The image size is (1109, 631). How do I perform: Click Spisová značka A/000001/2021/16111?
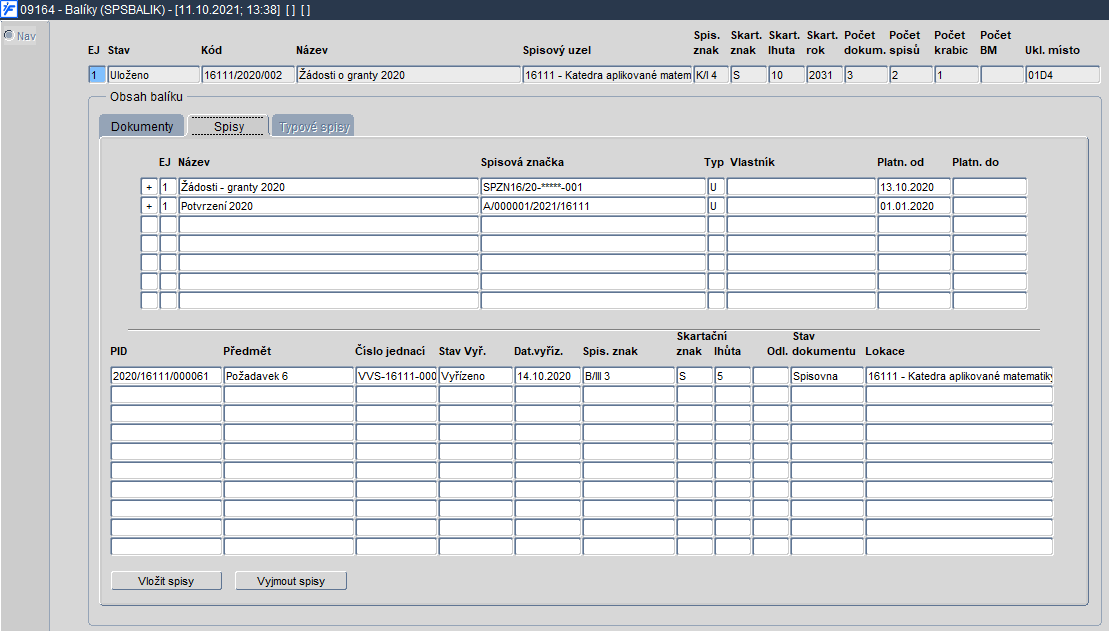coord(593,207)
